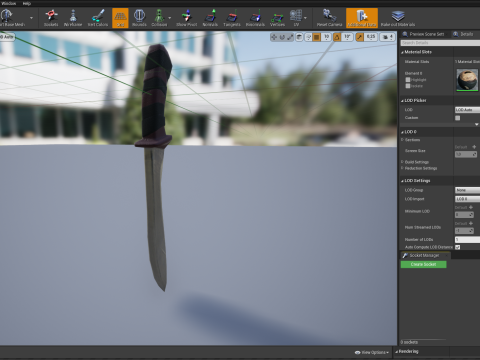Click the Create Socket button
This screenshot has width=480, height=360.
click(x=423, y=264)
